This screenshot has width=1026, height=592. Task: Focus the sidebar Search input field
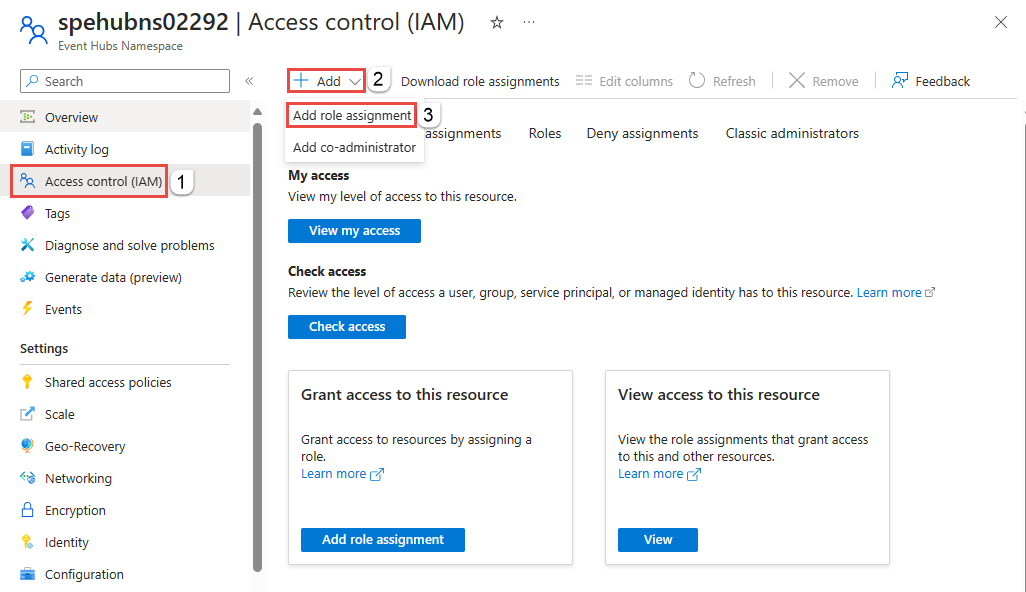[125, 81]
